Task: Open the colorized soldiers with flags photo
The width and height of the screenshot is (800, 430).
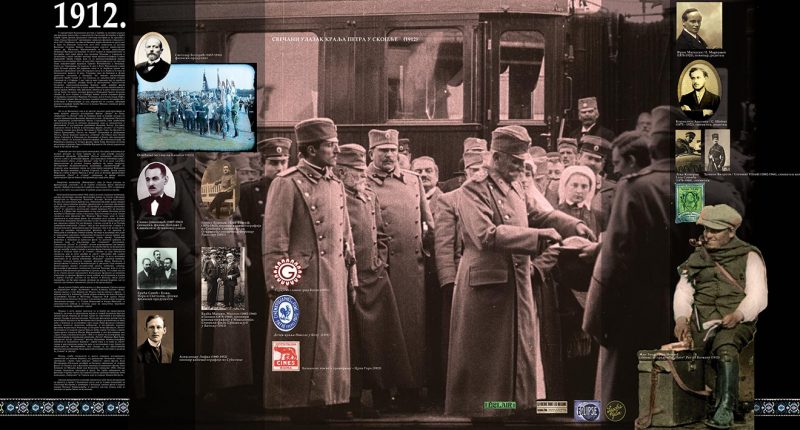Action: (196, 108)
